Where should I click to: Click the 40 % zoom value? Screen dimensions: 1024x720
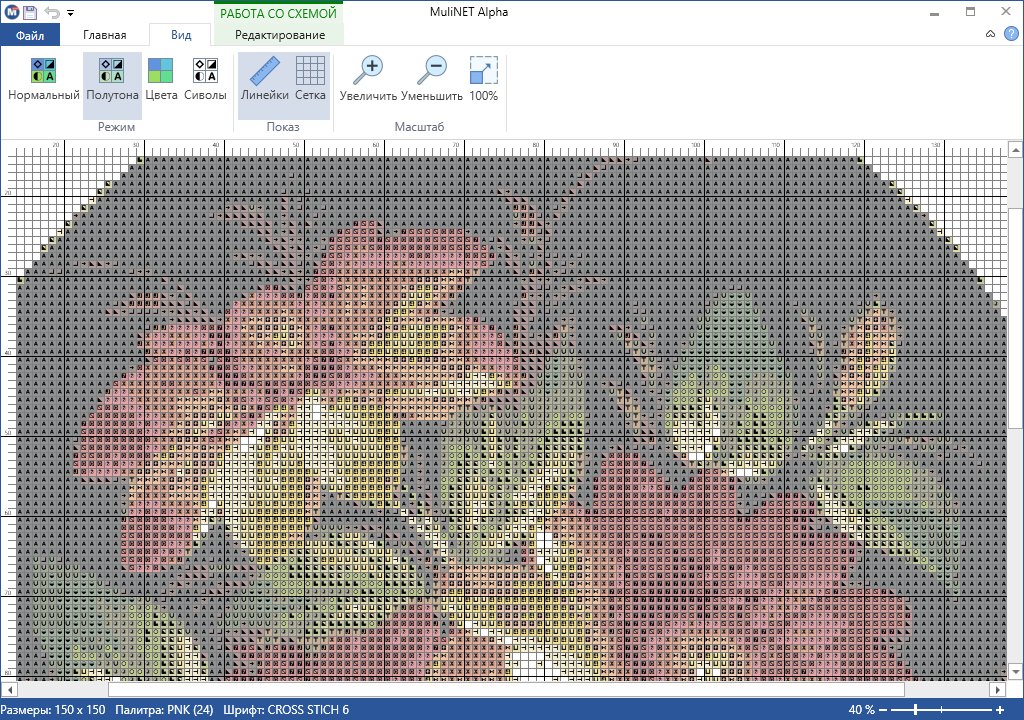pyautogui.click(x=861, y=710)
